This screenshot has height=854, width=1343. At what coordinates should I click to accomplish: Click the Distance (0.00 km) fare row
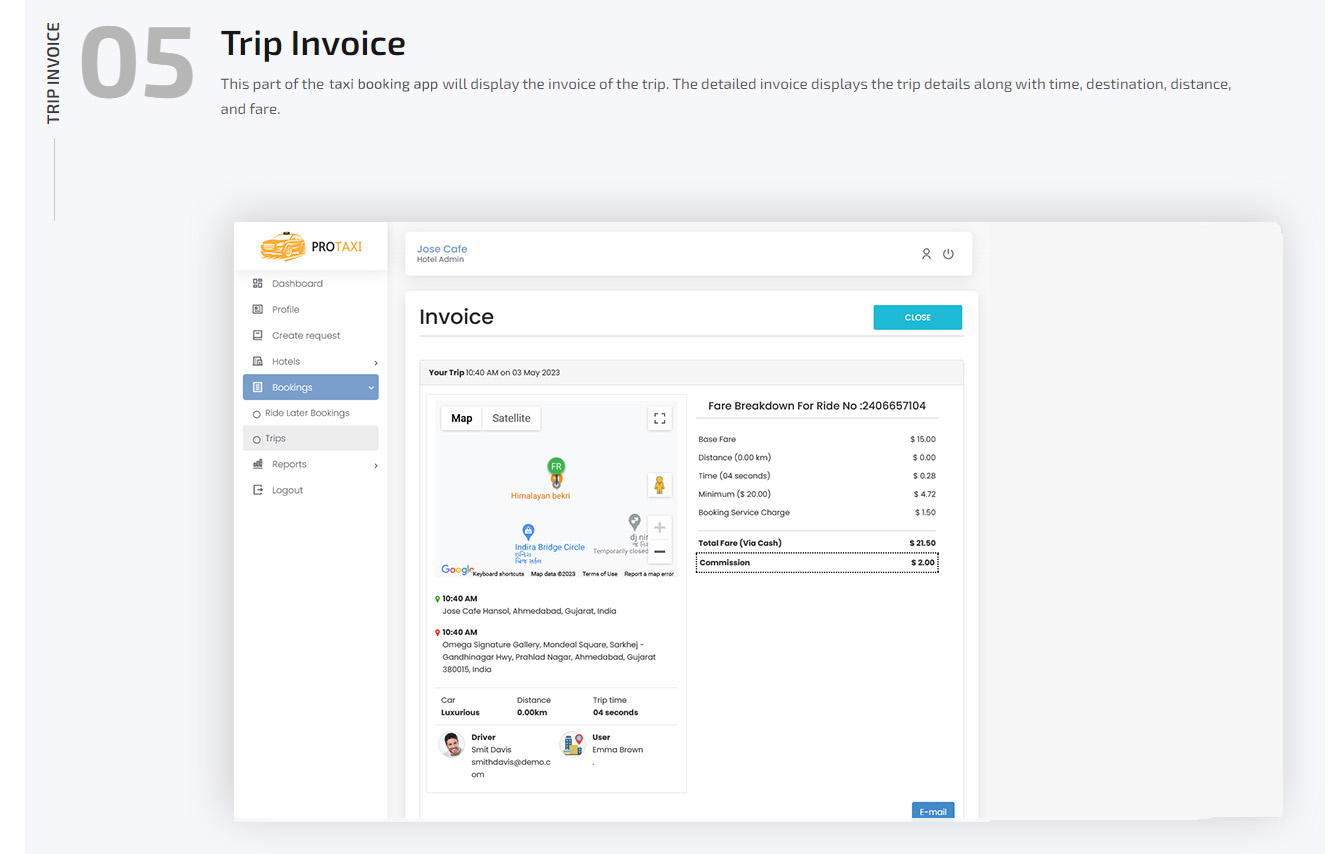tap(817, 458)
